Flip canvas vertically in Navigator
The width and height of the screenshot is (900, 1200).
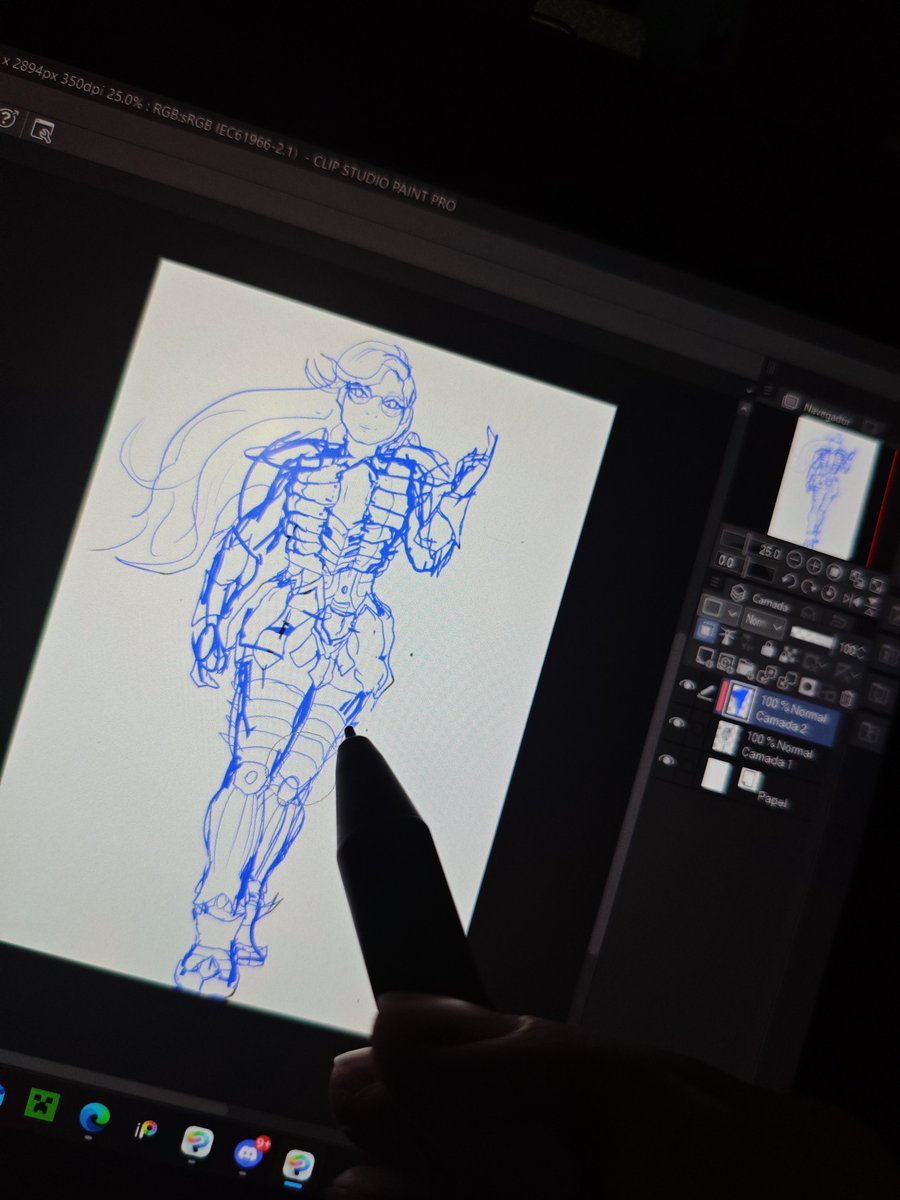point(873,605)
